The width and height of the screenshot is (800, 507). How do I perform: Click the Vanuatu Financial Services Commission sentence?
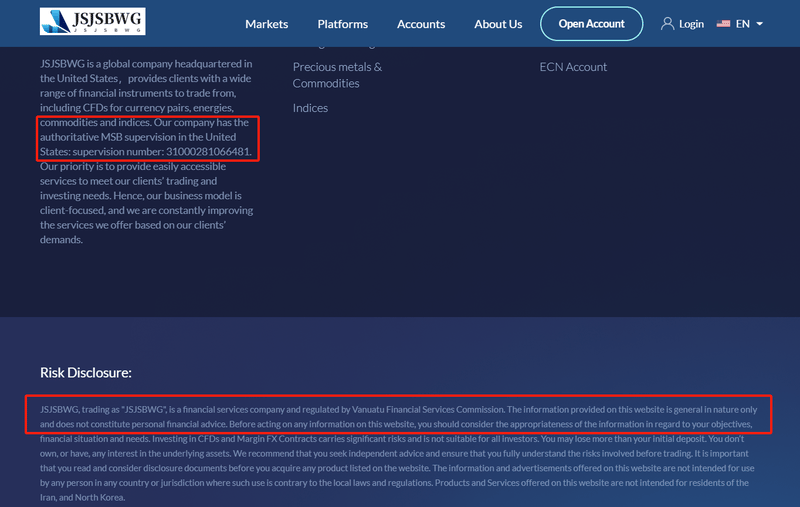click(x=272, y=410)
